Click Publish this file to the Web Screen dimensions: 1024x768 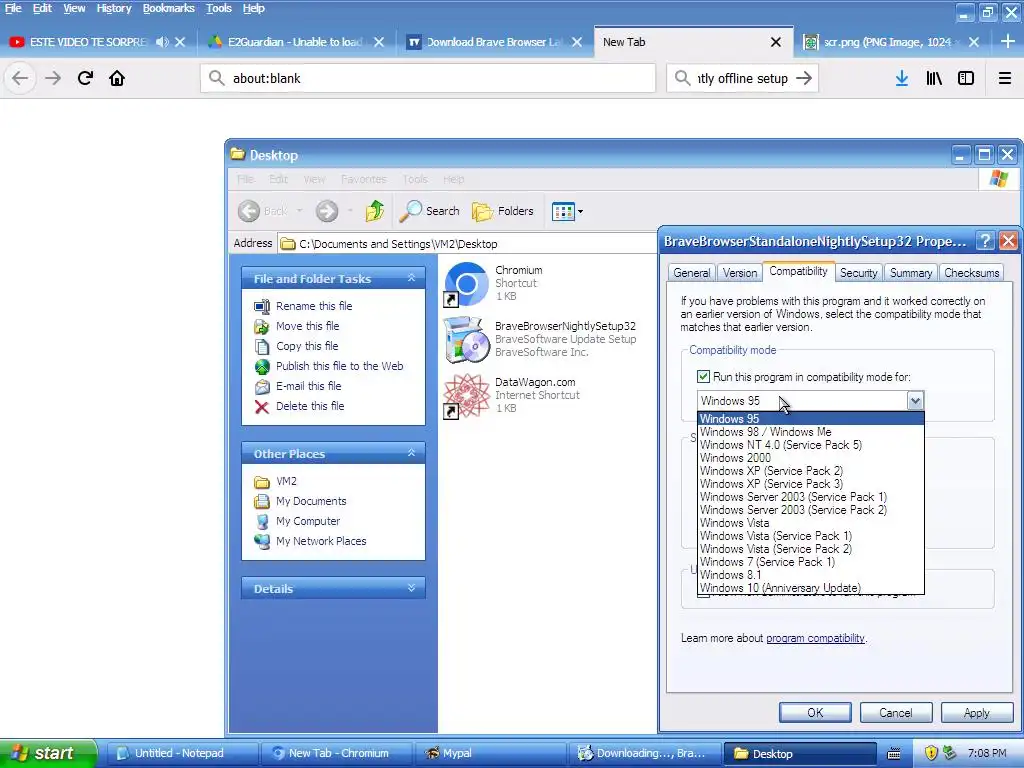(340, 366)
